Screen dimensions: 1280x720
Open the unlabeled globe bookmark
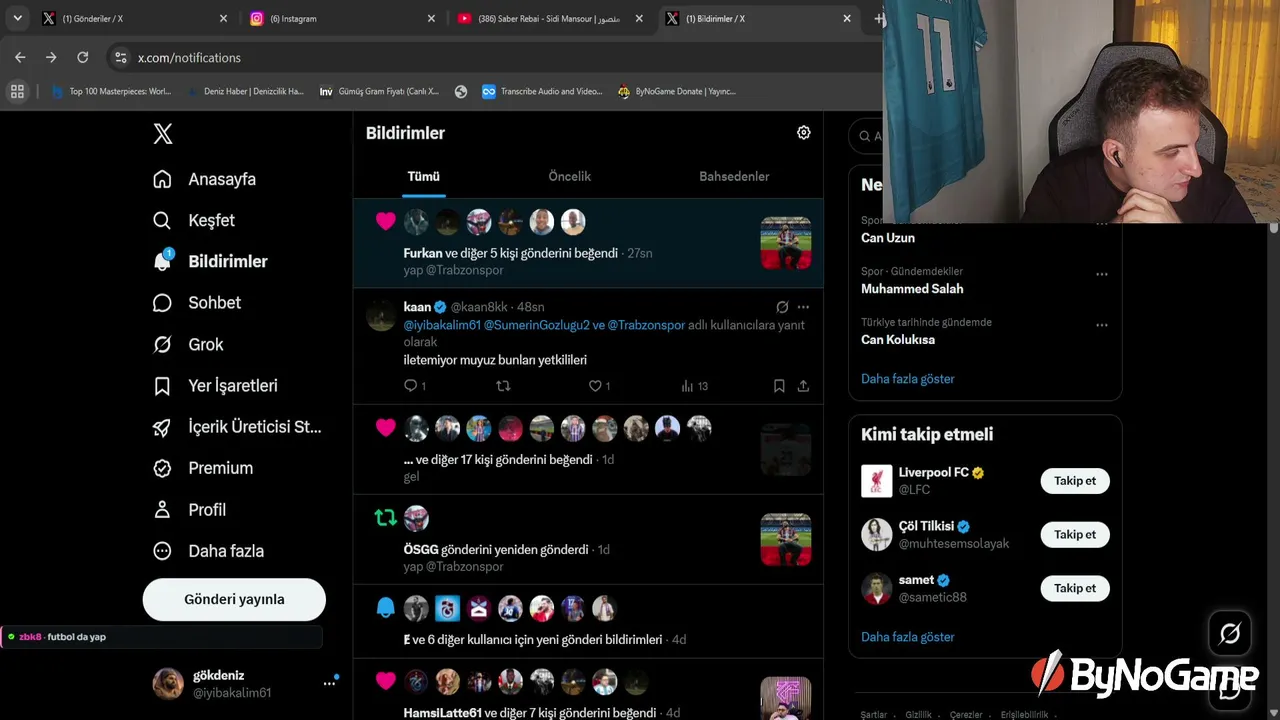pos(461,91)
